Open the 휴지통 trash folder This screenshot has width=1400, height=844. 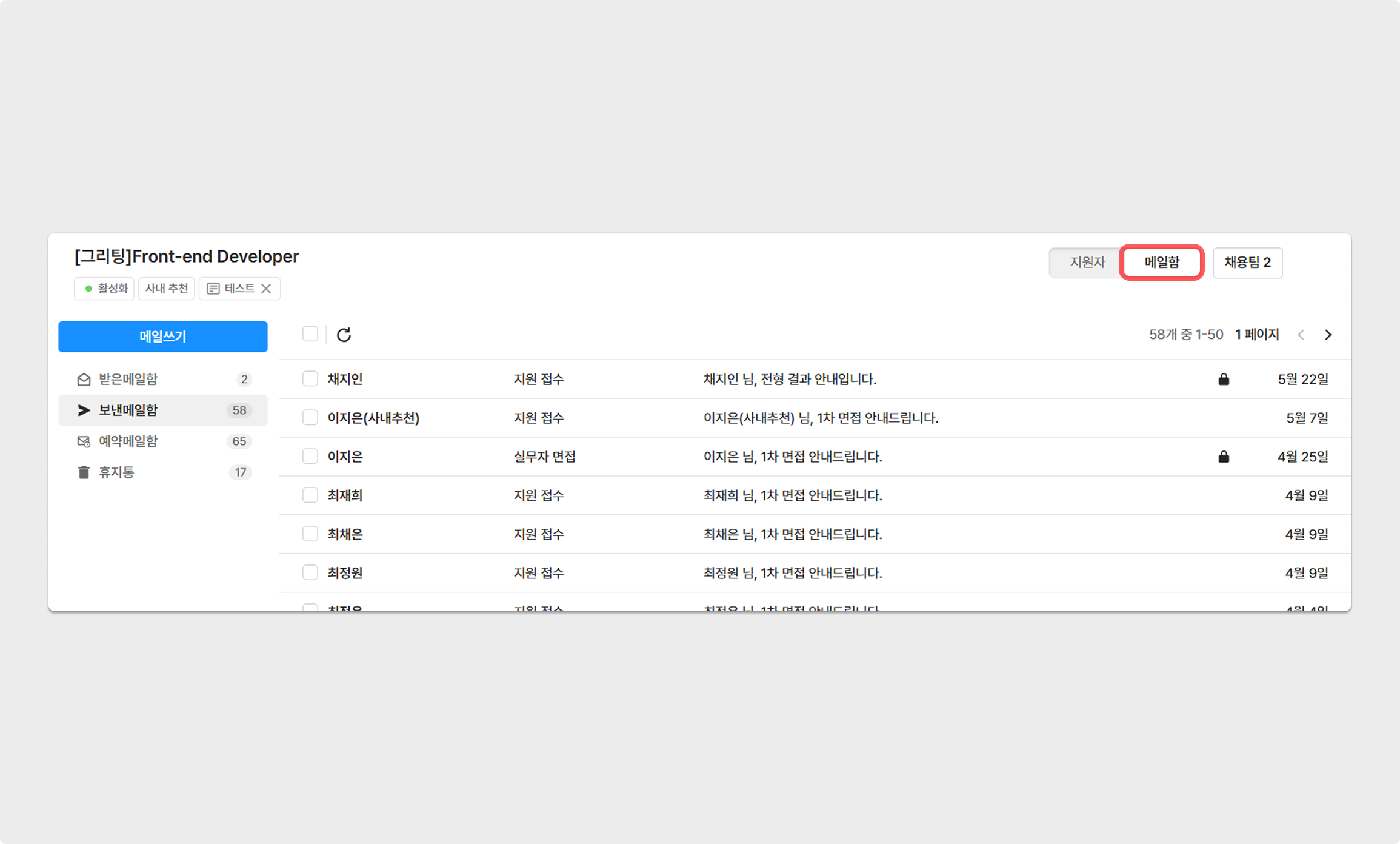pos(116,472)
